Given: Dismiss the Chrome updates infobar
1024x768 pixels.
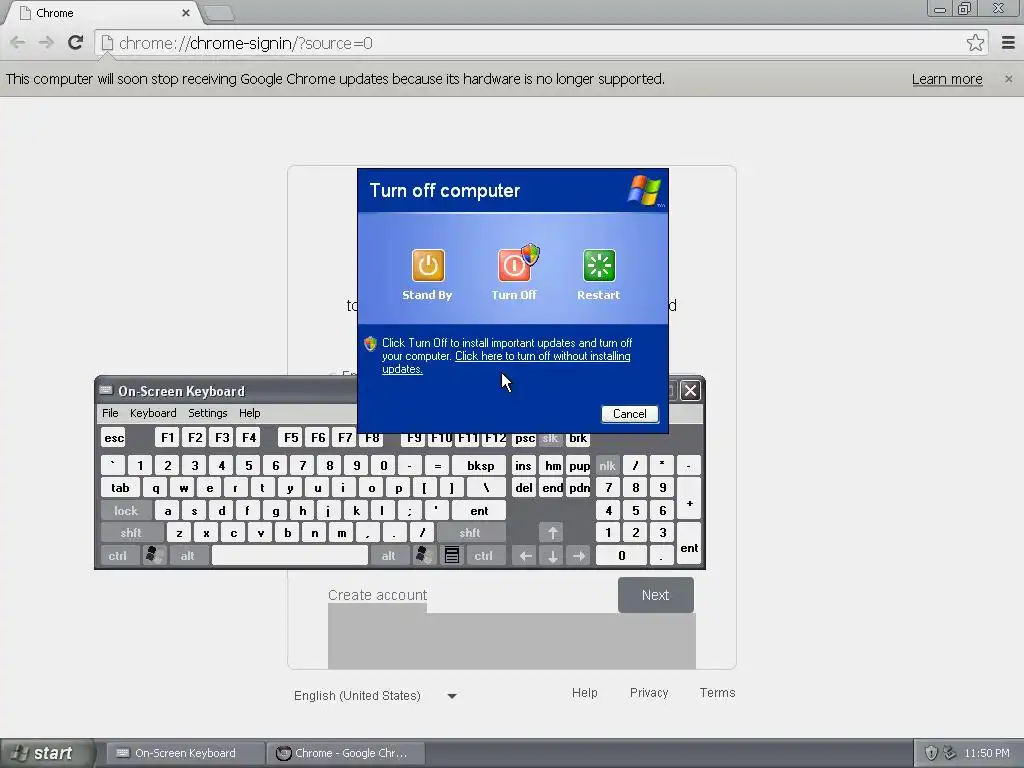Looking at the screenshot, I should pos(1008,79).
